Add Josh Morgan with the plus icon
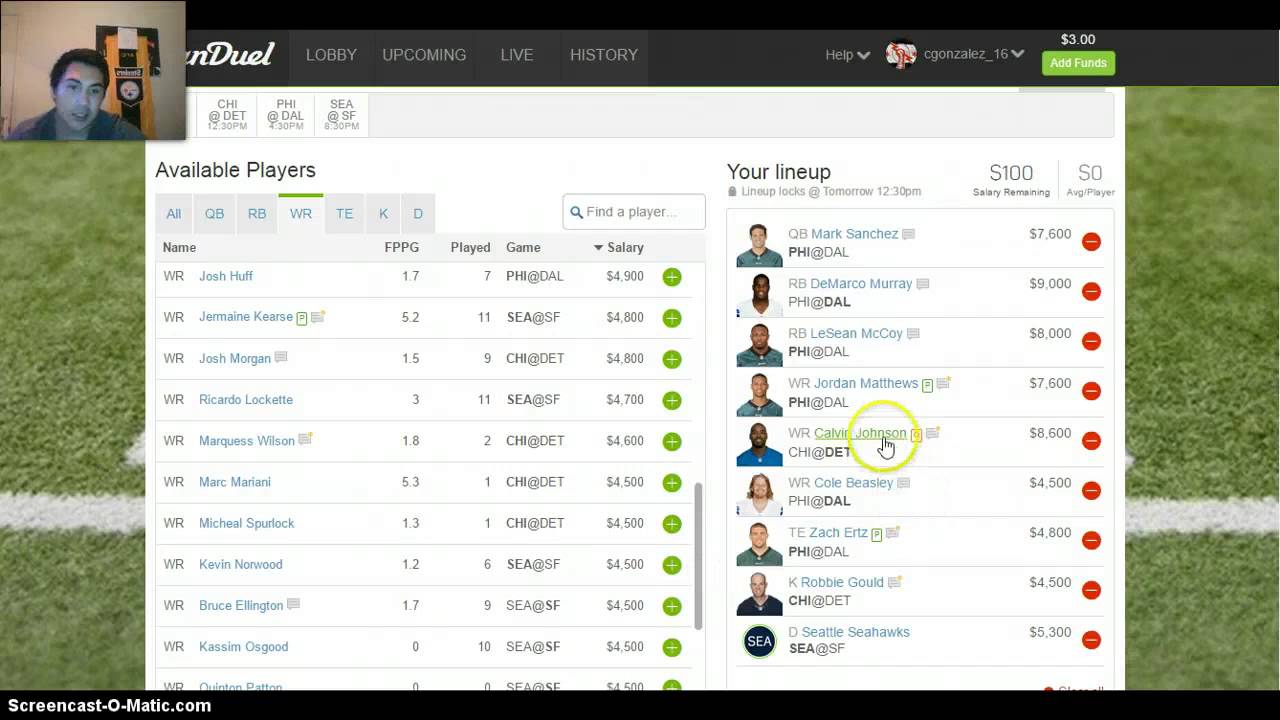 (672, 359)
